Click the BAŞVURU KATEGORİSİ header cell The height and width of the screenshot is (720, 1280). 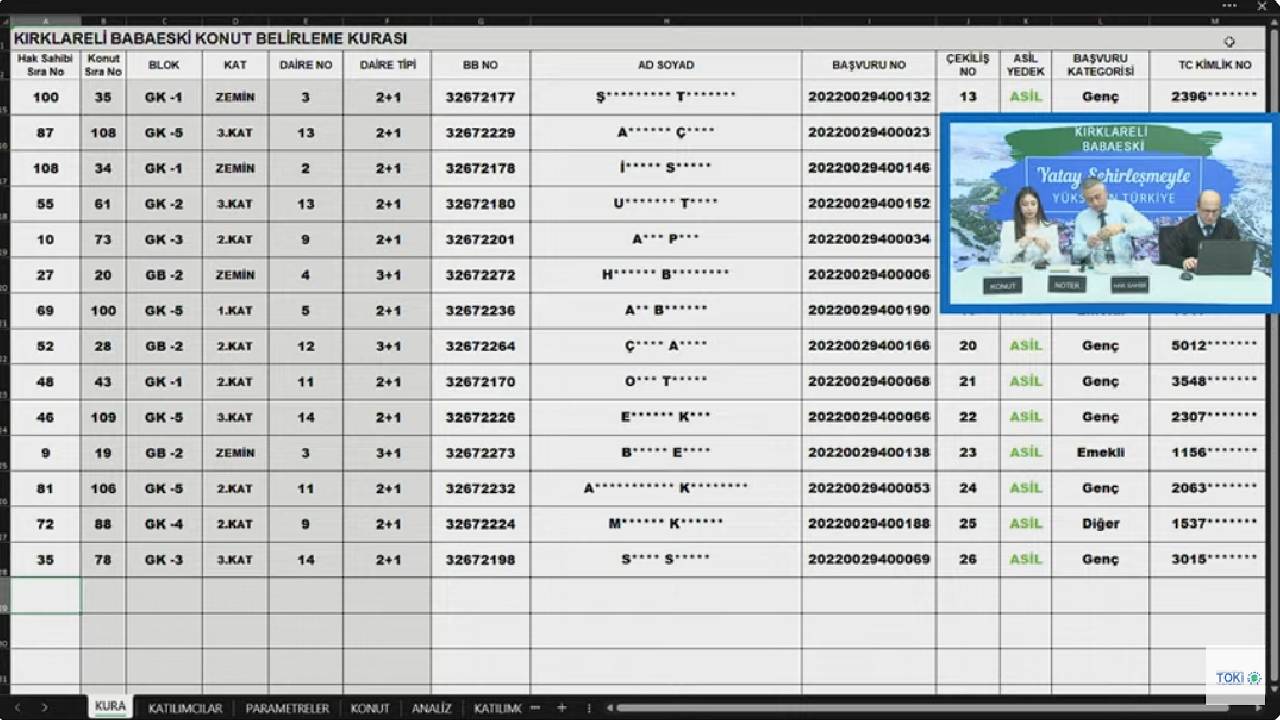click(1100, 65)
